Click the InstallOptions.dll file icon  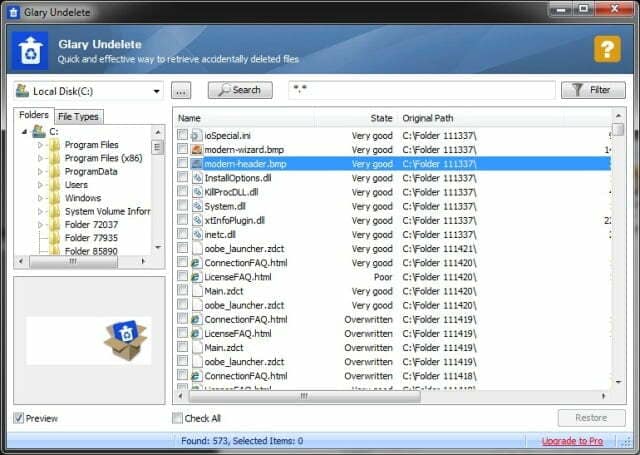point(197,177)
